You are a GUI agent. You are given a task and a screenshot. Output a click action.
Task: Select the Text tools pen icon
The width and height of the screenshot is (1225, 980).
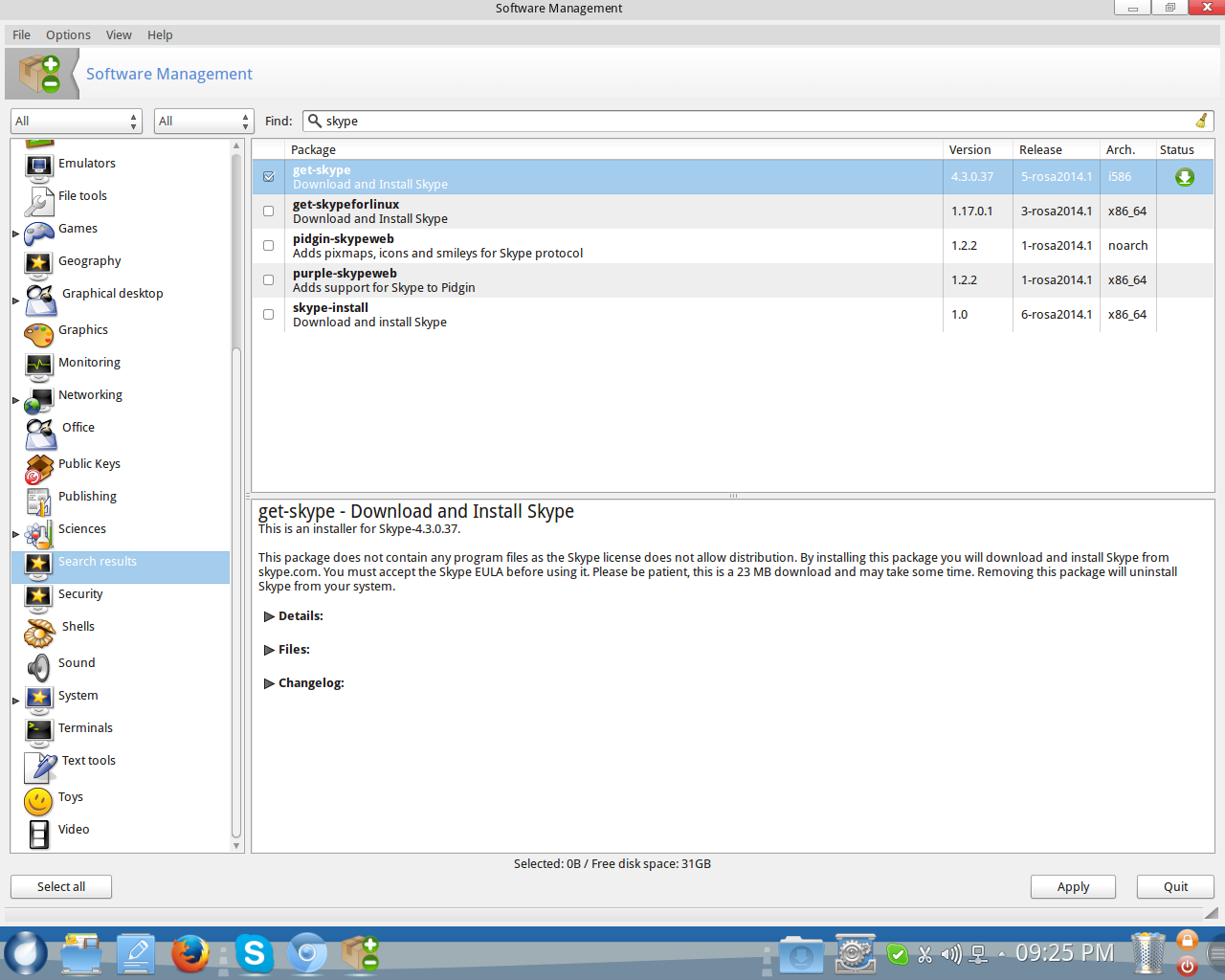click(x=41, y=767)
